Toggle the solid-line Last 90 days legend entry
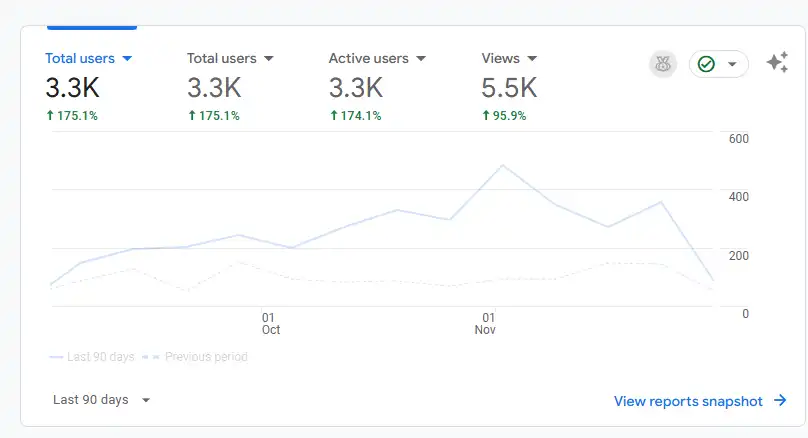This screenshot has width=808, height=438. [x=91, y=357]
